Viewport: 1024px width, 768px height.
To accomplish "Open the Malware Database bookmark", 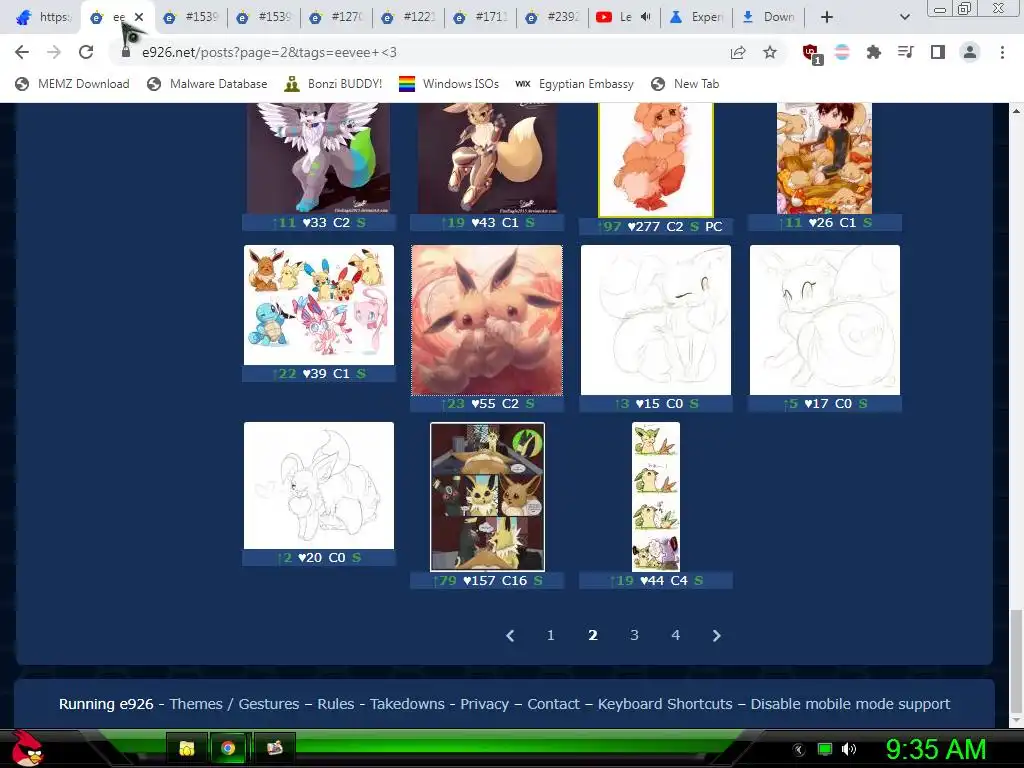I will click(x=207, y=84).
